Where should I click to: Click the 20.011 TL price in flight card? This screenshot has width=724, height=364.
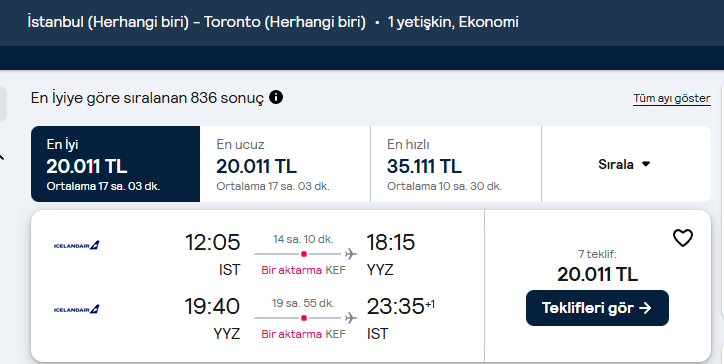[597, 274]
